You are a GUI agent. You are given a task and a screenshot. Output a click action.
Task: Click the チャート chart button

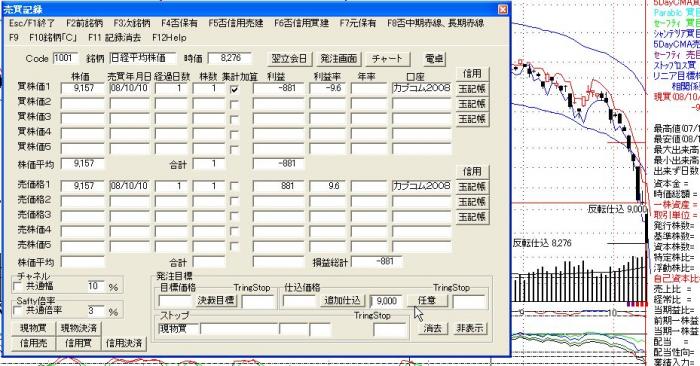(x=387, y=58)
